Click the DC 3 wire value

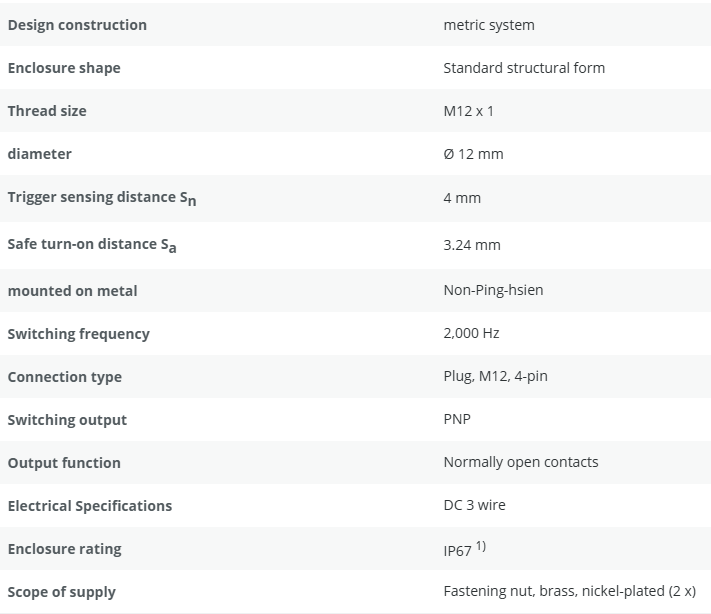click(x=474, y=505)
